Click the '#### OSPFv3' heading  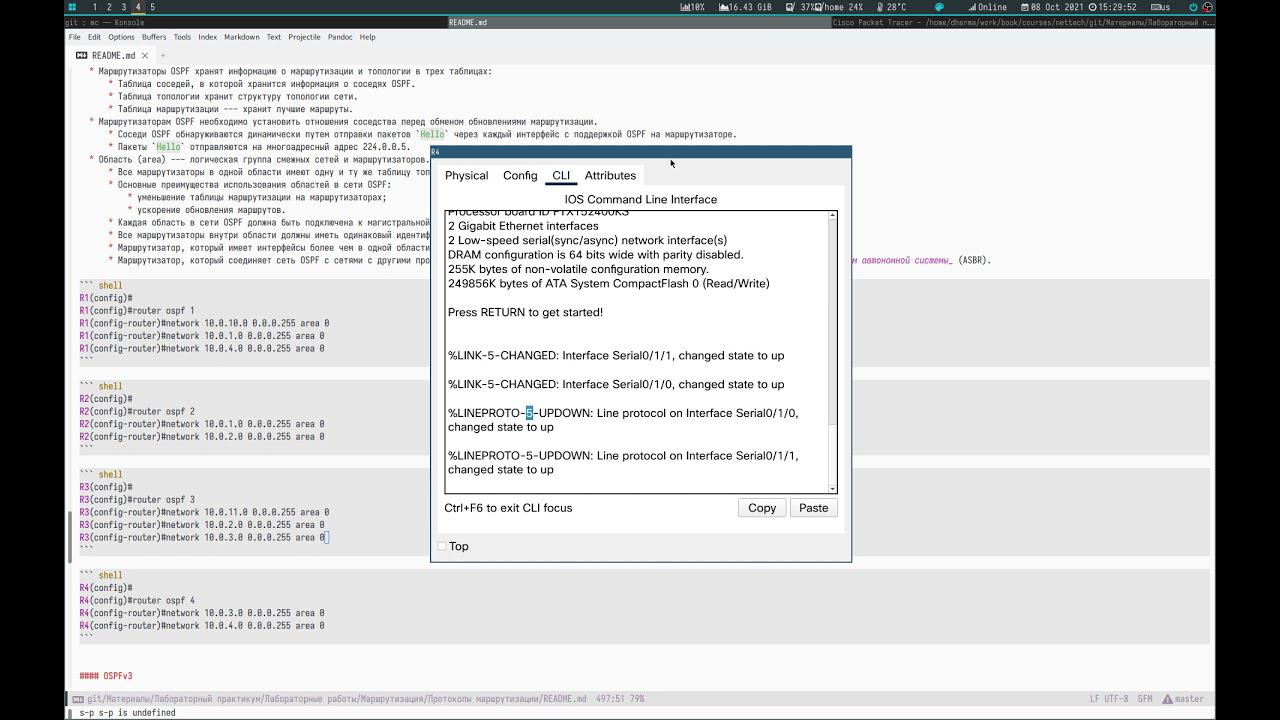click(106, 676)
